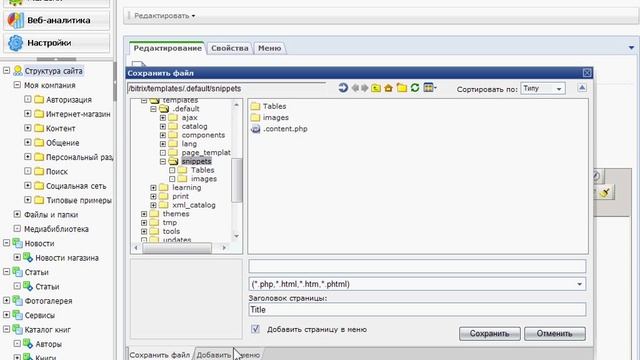Click the Каталог книг module icon
Viewport: 640px width, 360px height.
pos(18,329)
